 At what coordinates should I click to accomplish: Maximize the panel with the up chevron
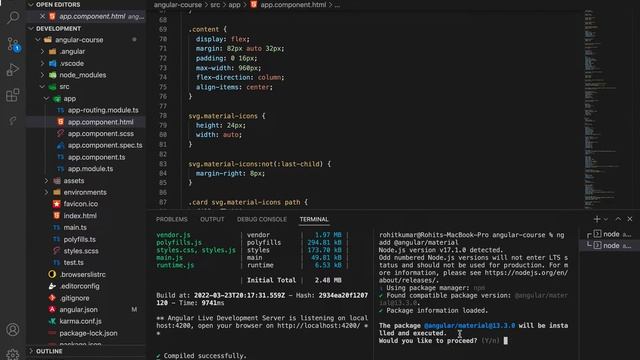point(618,219)
